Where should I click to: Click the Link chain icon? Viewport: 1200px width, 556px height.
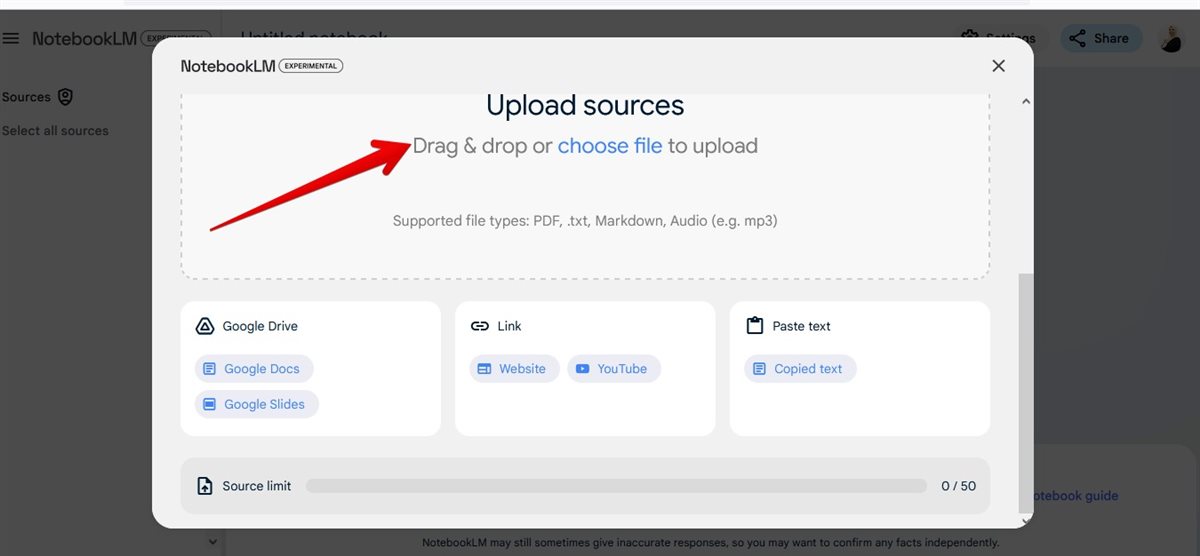tap(479, 326)
